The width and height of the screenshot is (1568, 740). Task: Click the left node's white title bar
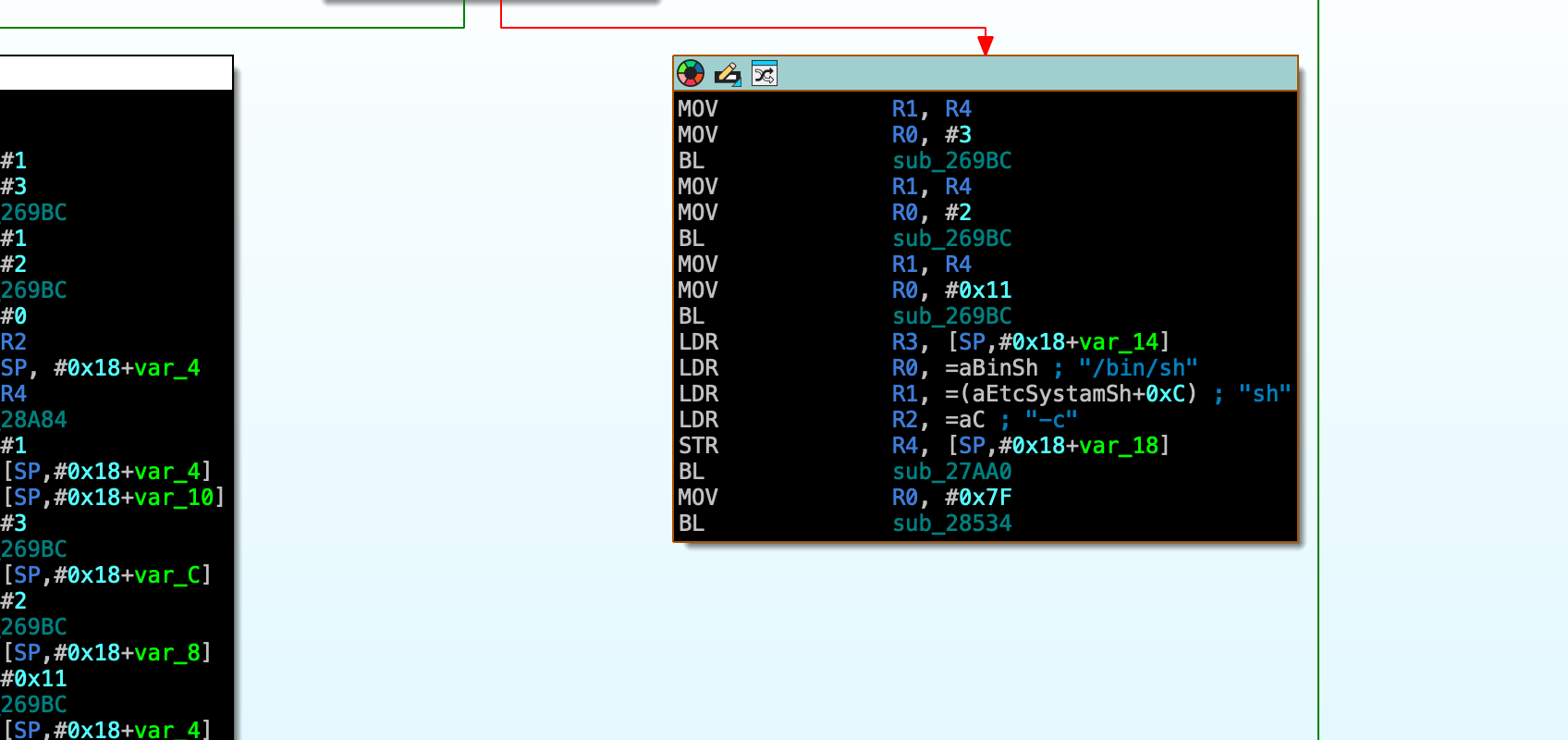coord(116,73)
